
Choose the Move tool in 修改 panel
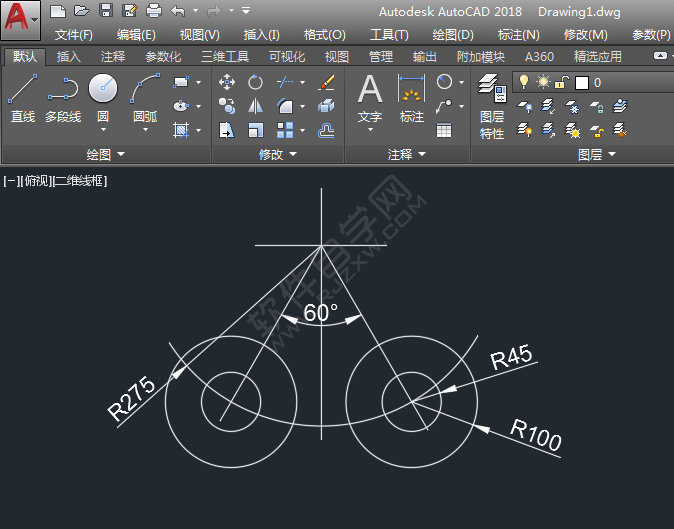(227, 82)
